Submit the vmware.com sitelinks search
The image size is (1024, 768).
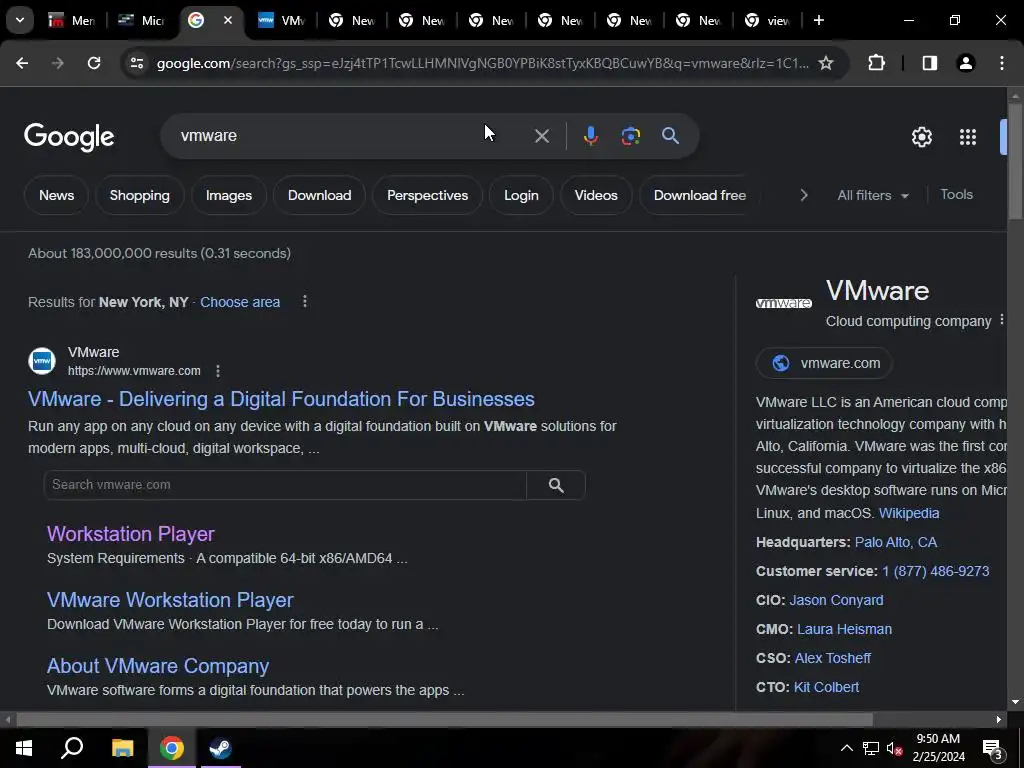coord(556,485)
